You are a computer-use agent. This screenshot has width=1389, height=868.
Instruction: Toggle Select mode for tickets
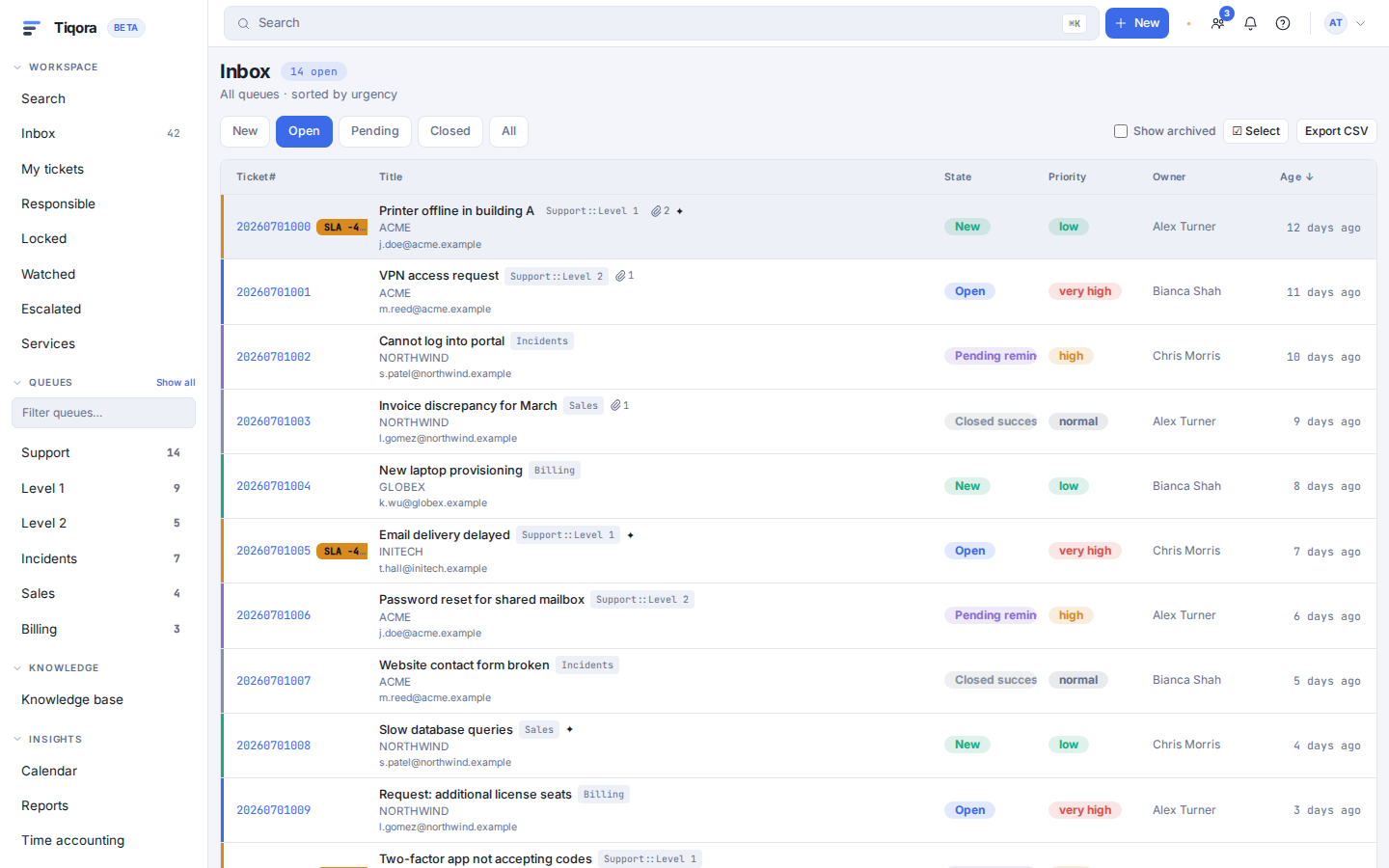pos(1256,131)
